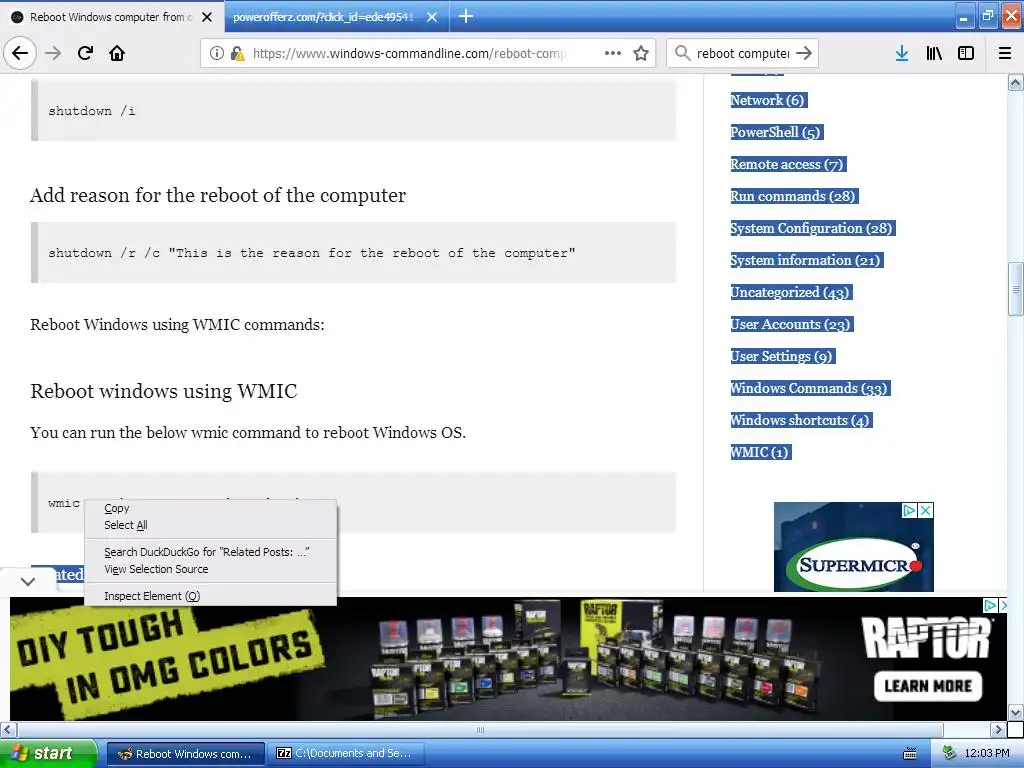Open System Configuration (28) link
Viewport: 1024px width, 768px height.
(x=812, y=229)
